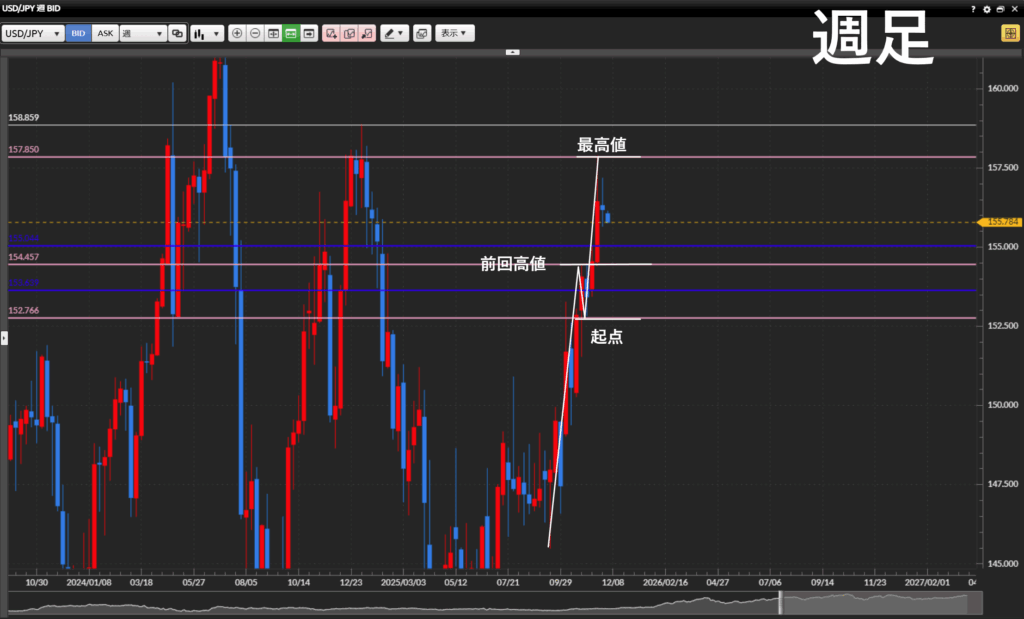The height and width of the screenshot is (619, 1024).
Task: Collapse toolbar using top center arrow
Action: (512, 51)
